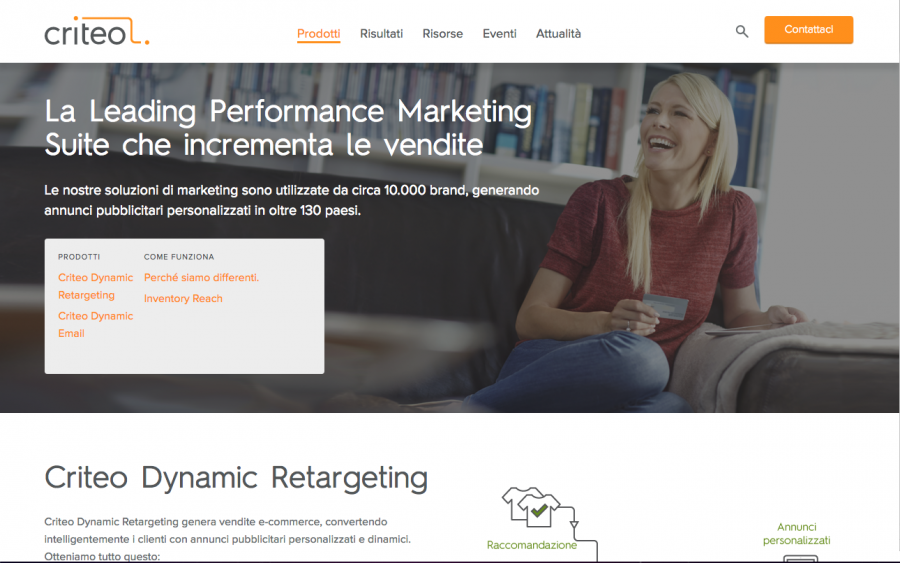Go to Risultati in navigation
This screenshot has width=900, height=563.
tap(381, 34)
